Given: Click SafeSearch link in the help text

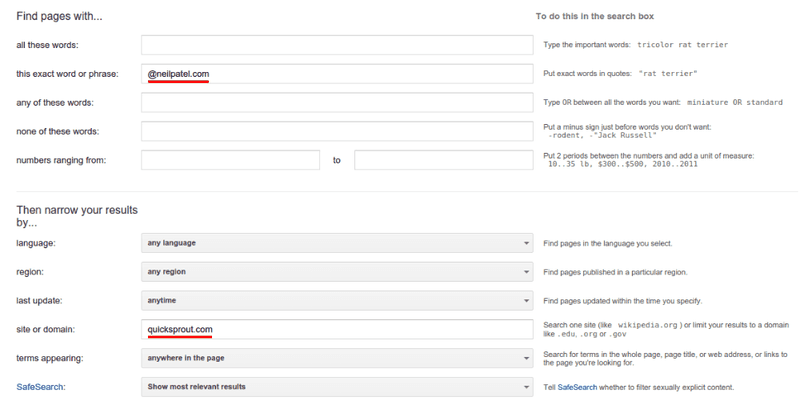Looking at the screenshot, I should [577, 387].
